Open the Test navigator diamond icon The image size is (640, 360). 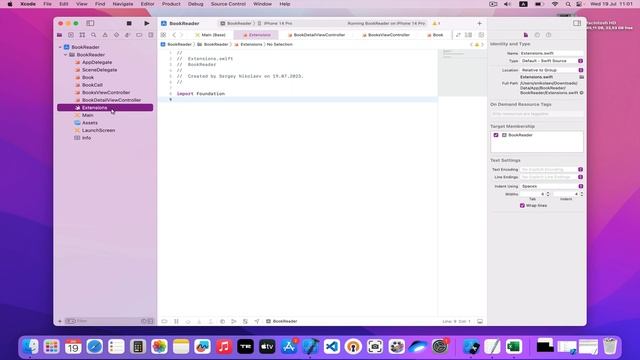pos(116,35)
